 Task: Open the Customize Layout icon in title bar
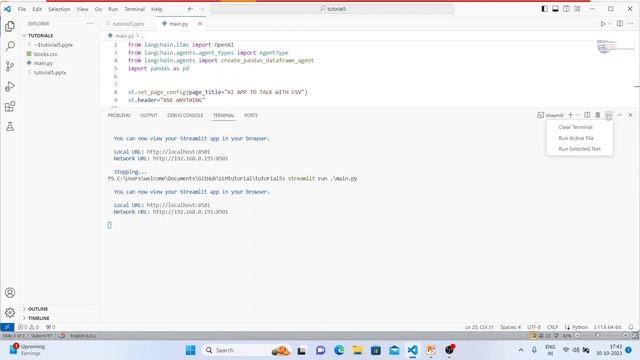pyautogui.click(x=577, y=9)
